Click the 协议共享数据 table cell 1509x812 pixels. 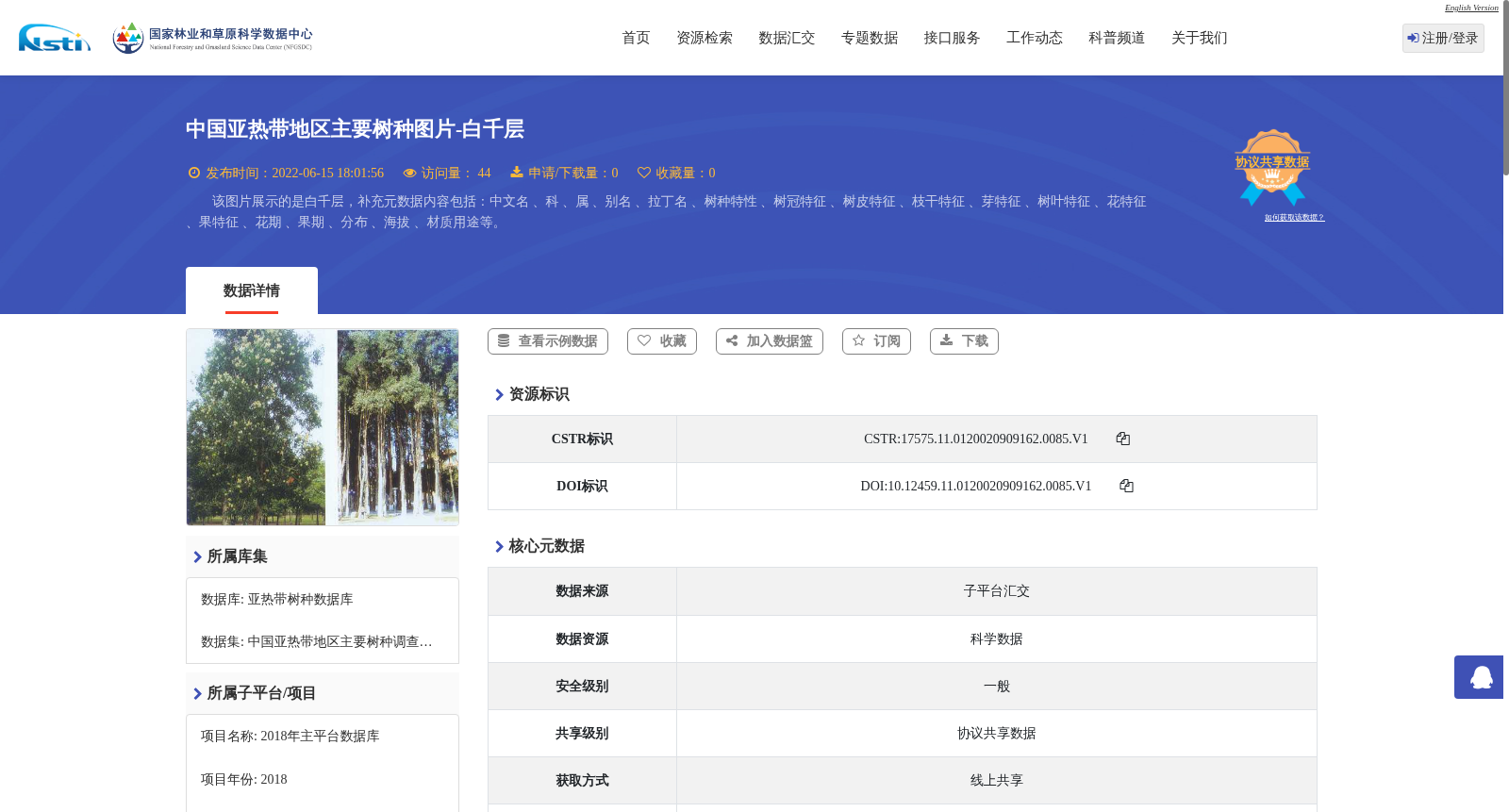[997, 733]
